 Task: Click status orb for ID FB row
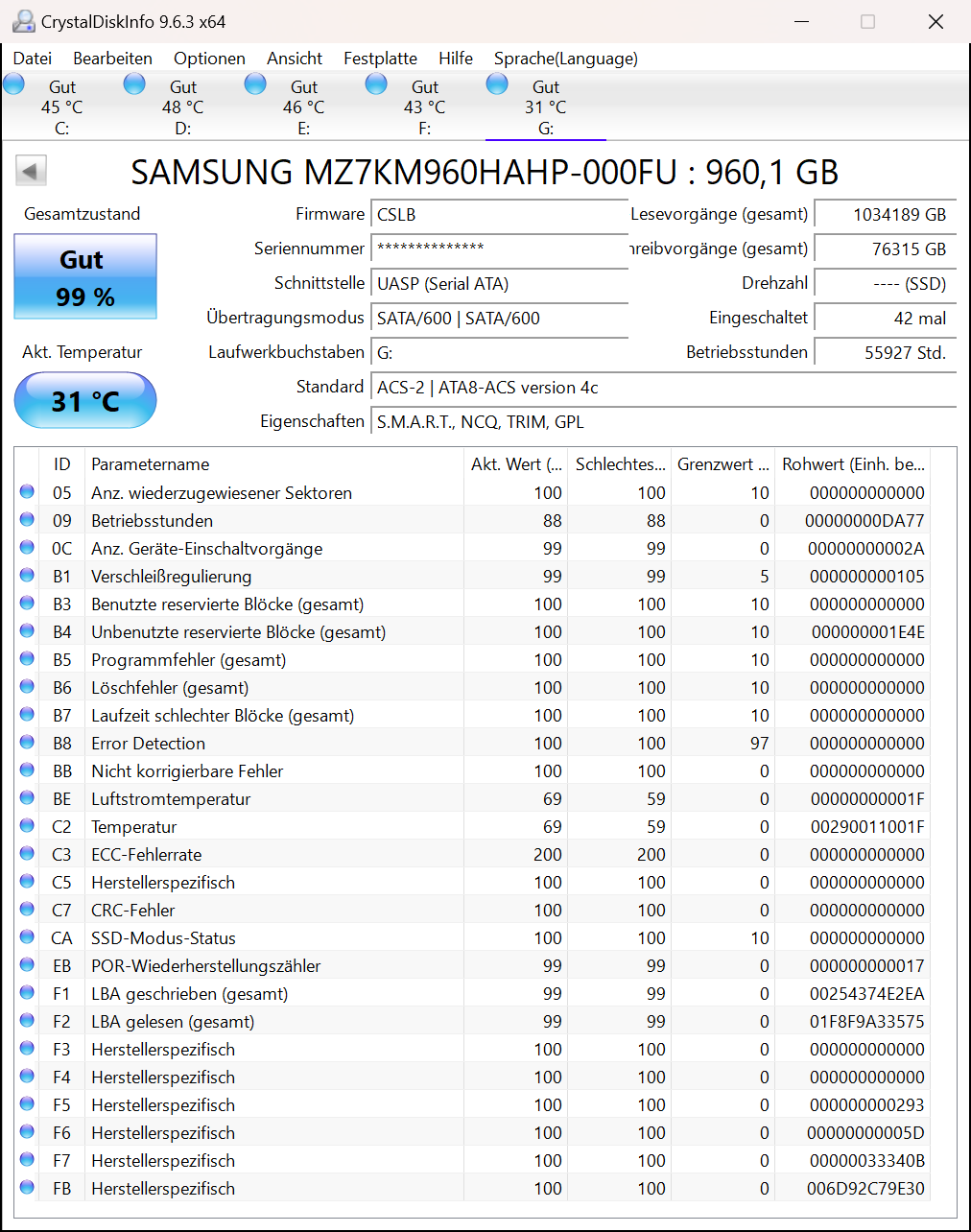point(27,1188)
